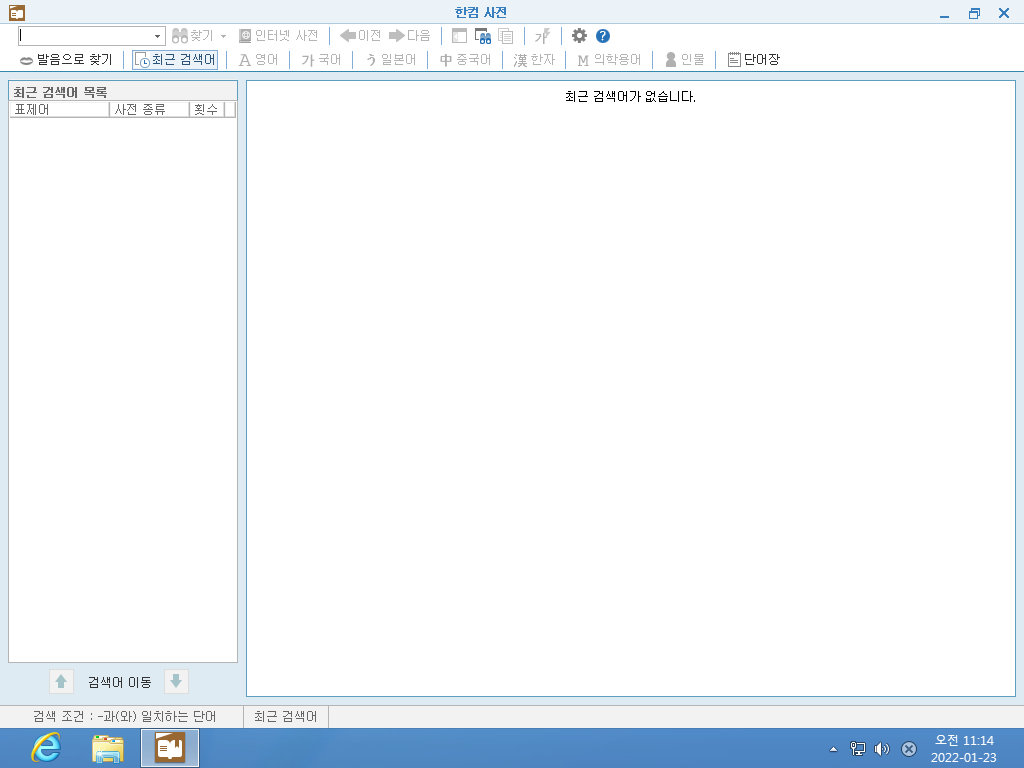Click 최근 검색어 status bar entry
1024x768 pixels.
[285, 716]
